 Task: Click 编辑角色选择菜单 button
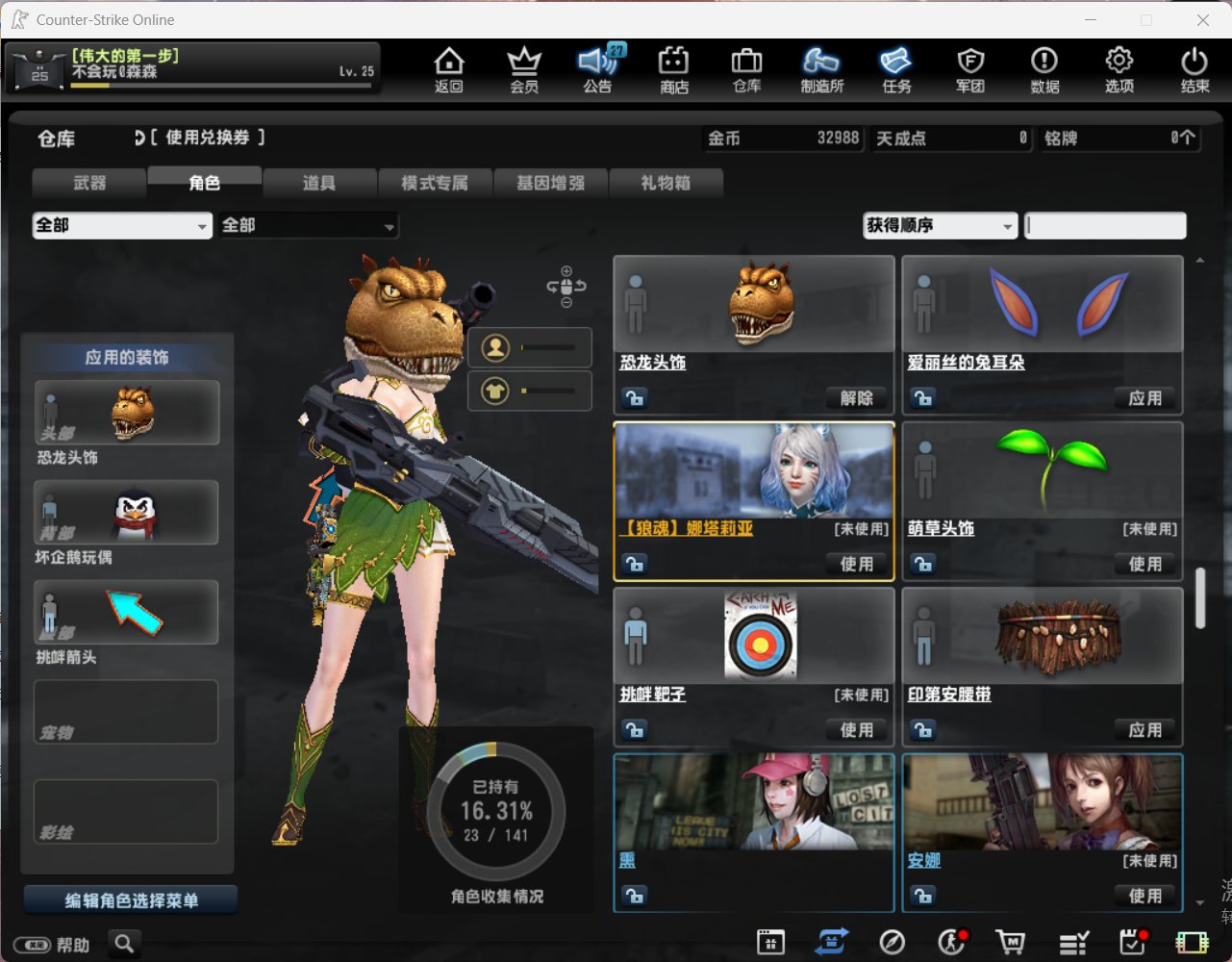[x=131, y=900]
